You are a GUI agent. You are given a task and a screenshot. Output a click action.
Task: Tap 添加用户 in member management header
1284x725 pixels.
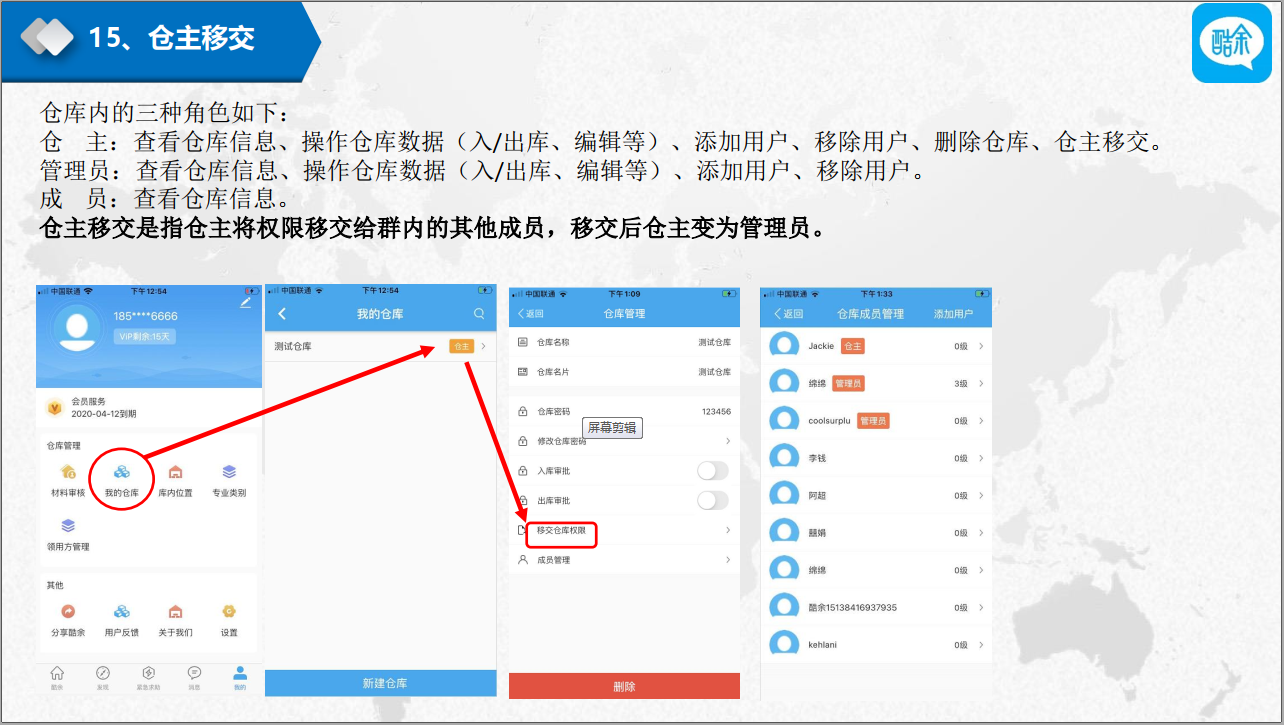(953, 314)
